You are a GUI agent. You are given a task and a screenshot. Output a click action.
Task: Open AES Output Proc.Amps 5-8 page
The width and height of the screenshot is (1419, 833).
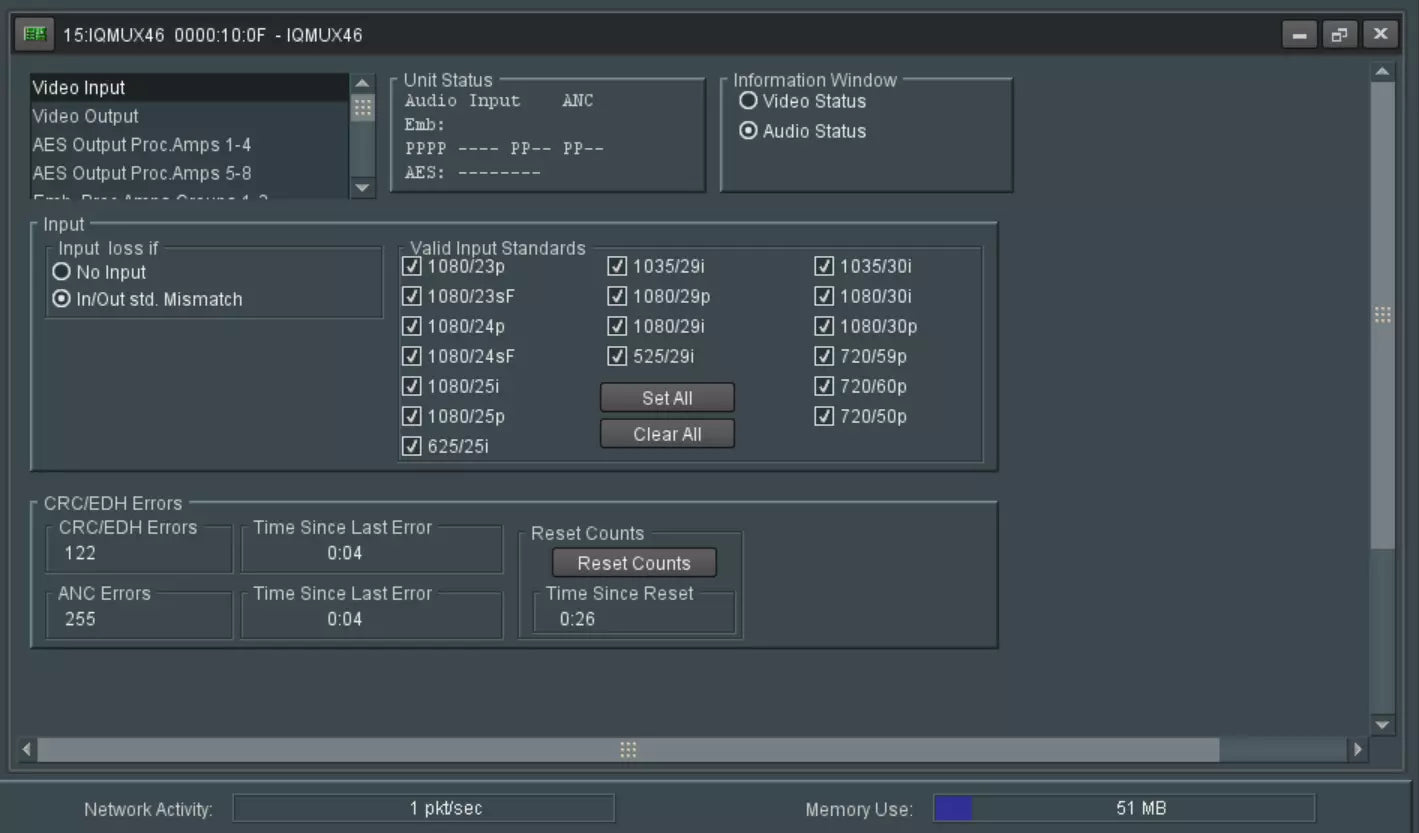(189, 173)
